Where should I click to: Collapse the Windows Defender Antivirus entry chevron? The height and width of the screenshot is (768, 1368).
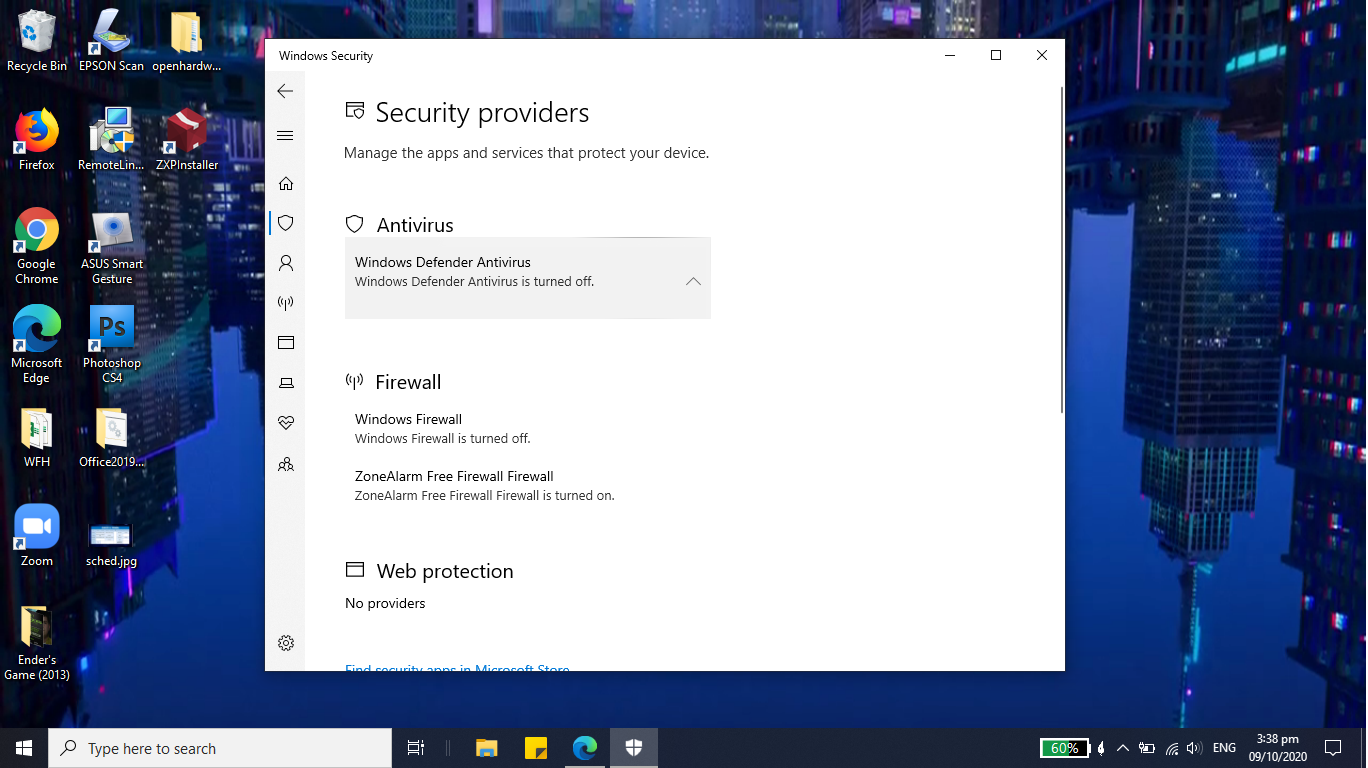point(693,282)
